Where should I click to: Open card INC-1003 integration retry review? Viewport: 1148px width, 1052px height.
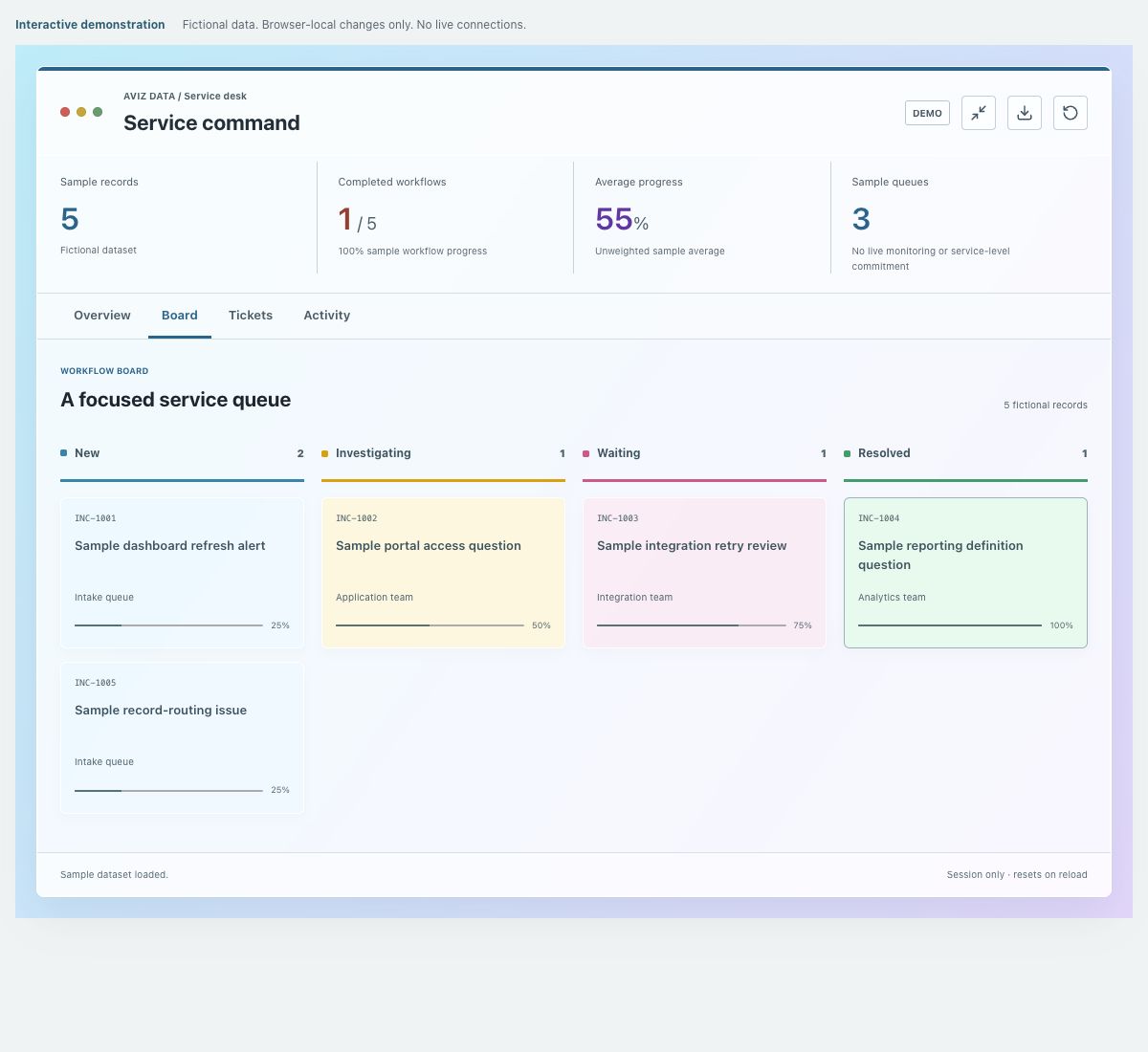(704, 573)
